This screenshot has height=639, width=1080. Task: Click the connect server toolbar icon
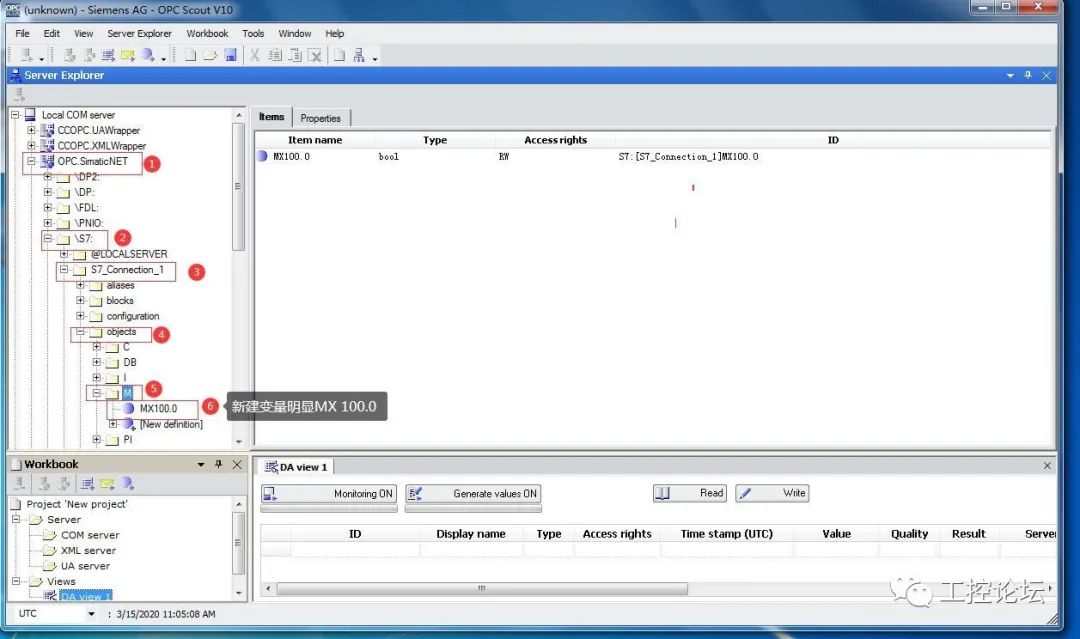pyautogui.click(x=70, y=55)
